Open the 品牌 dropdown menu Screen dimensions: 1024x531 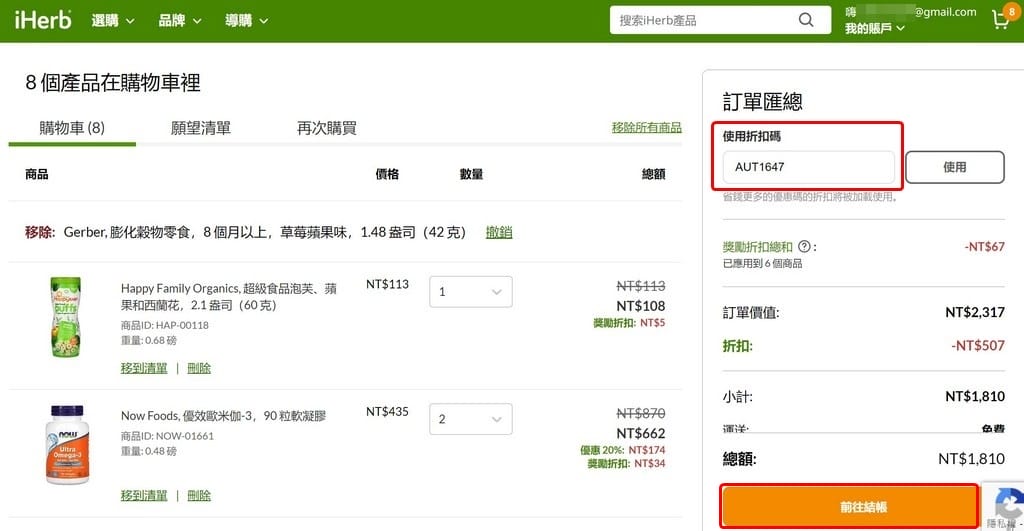pos(180,21)
